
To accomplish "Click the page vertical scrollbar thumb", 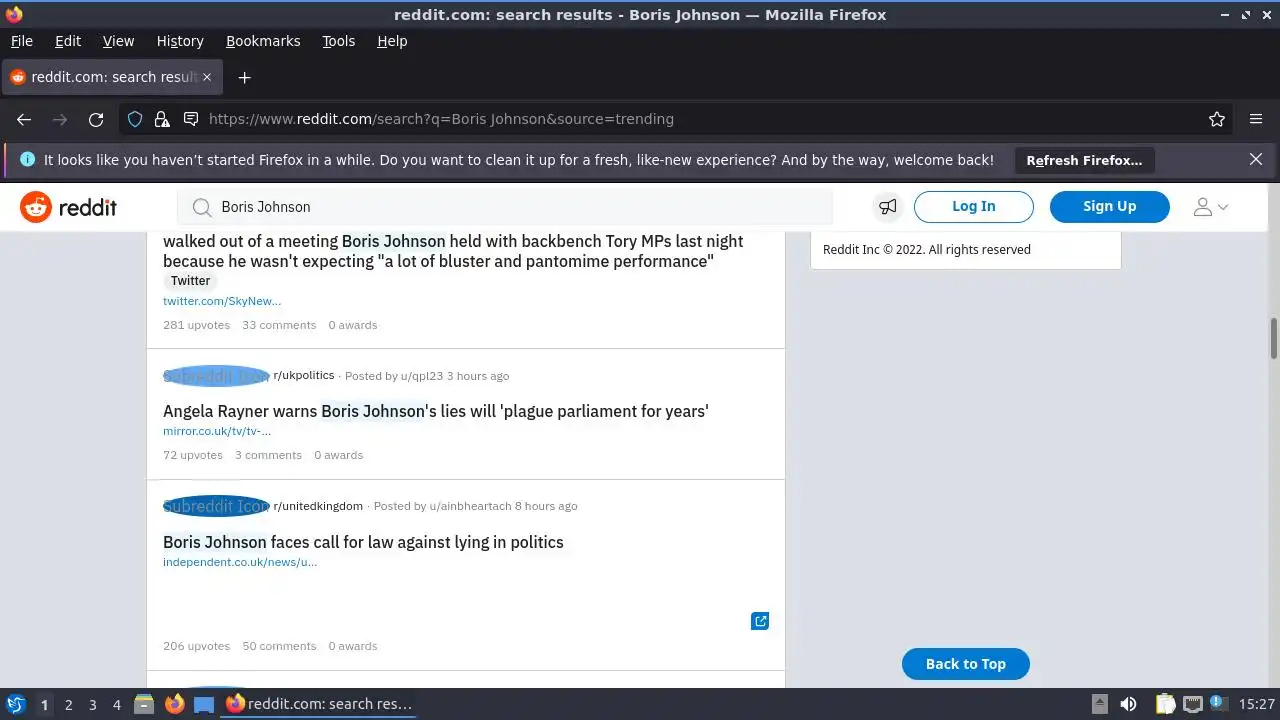I will [x=1273, y=338].
